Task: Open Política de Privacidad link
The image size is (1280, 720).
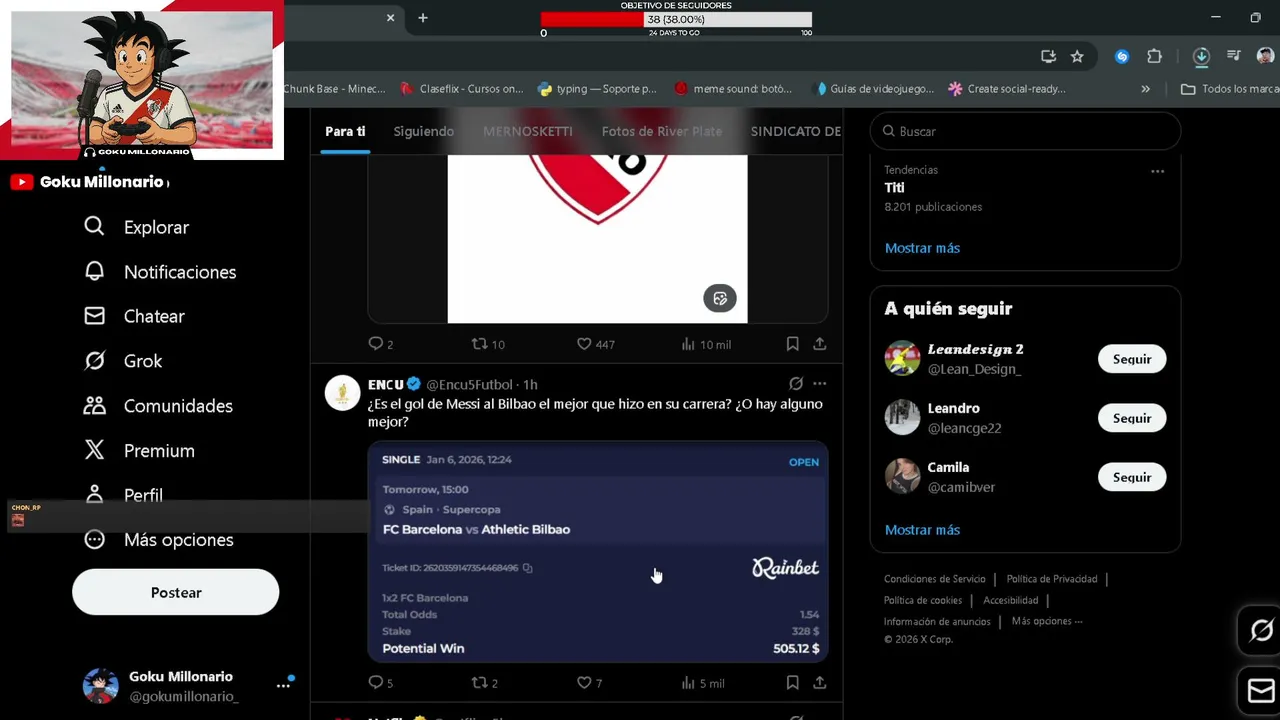Action: [1052, 579]
